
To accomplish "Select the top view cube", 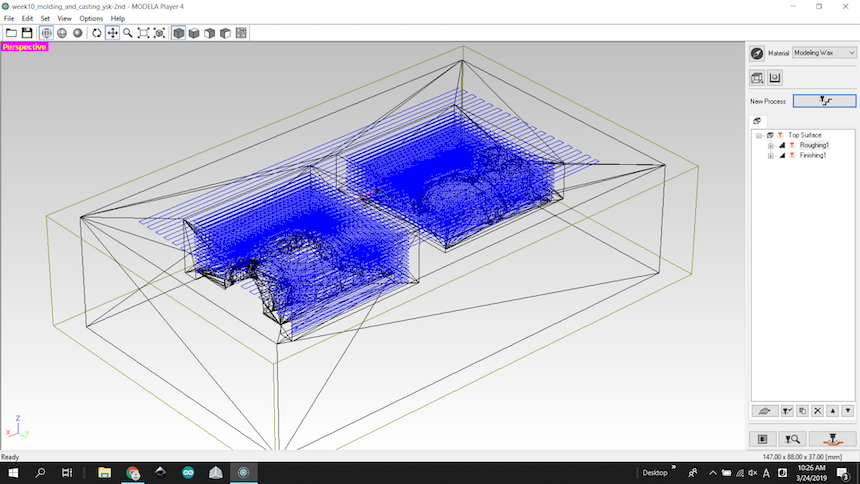I will click(194, 33).
